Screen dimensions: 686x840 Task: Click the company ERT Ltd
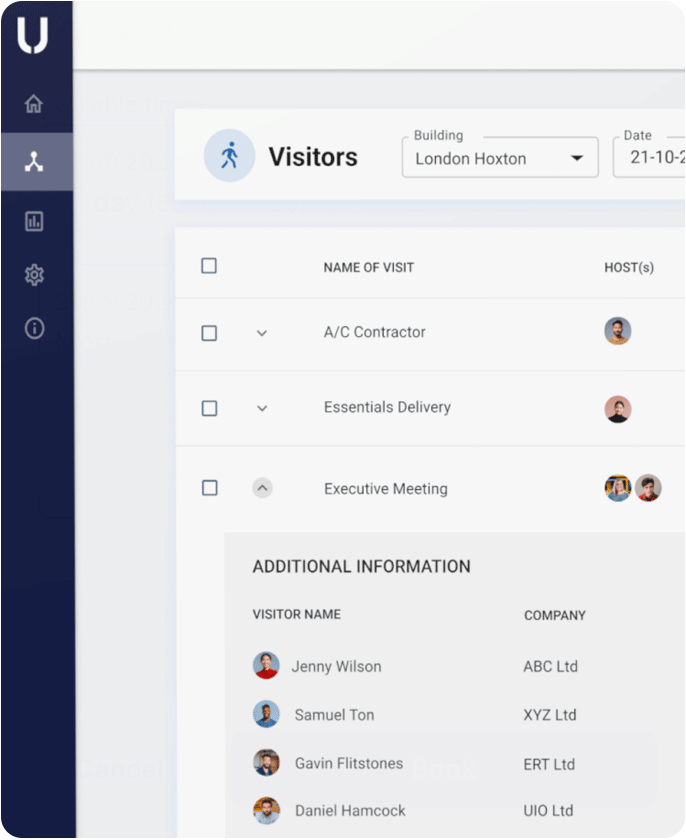pyautogui.click(x=549, y=764)
